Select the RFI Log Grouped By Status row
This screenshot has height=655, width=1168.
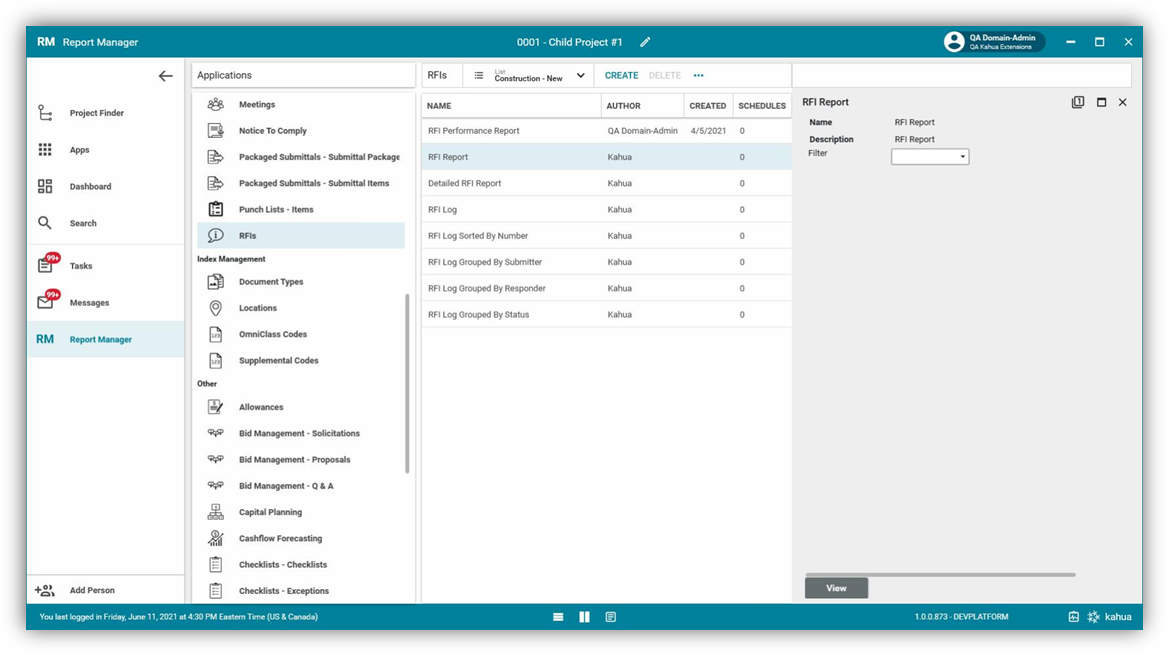[x=479, y=315]
